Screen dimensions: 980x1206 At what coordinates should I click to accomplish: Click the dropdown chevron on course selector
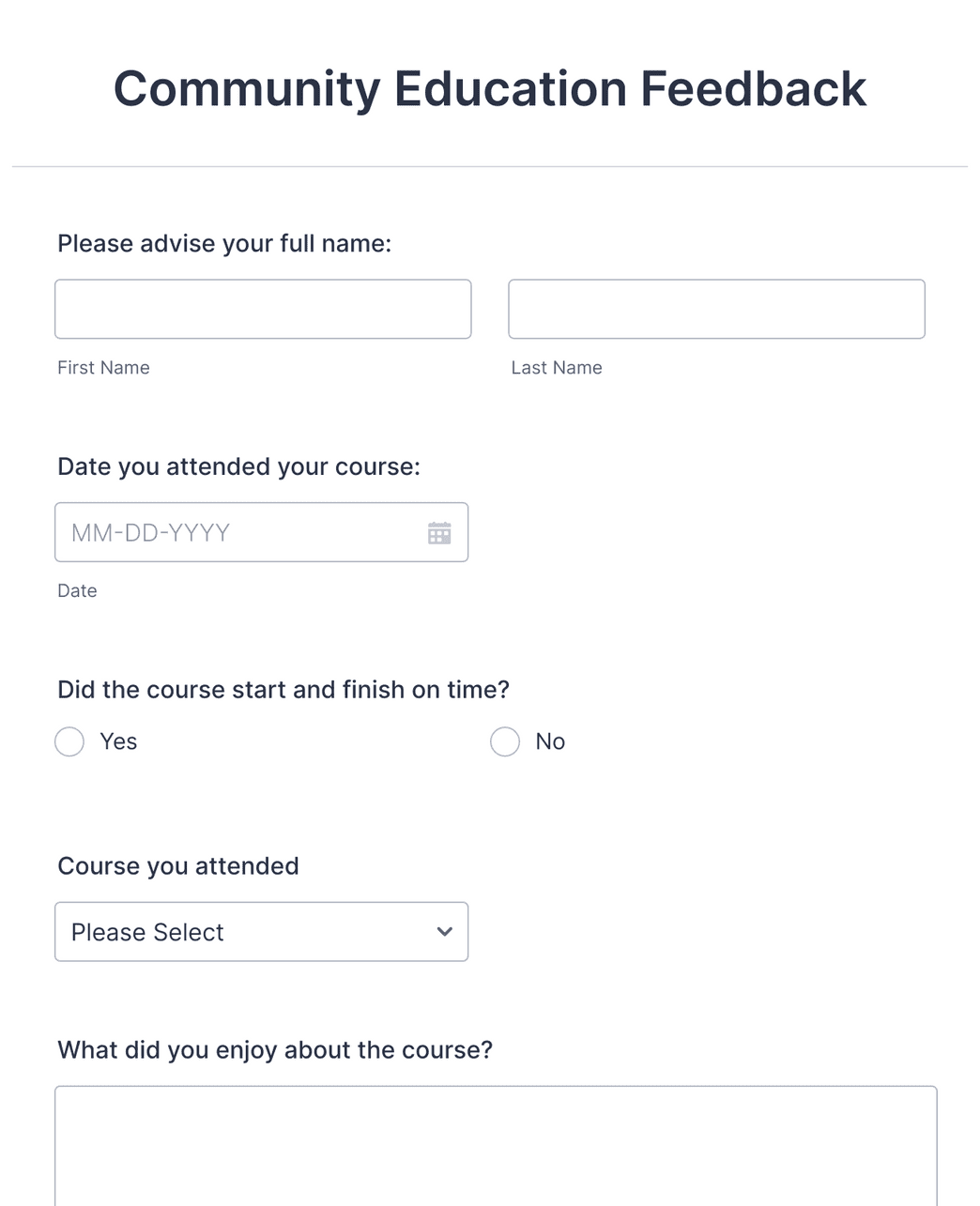pyautogui.click(x=442, y=931)
